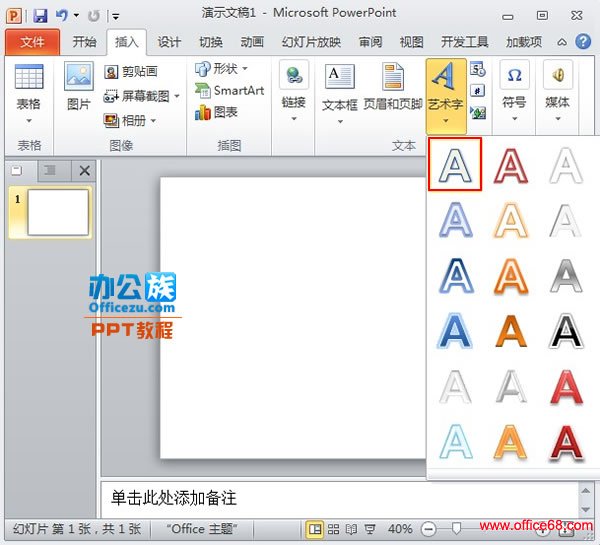Close the slides pane with X

[x=85, y=171]
